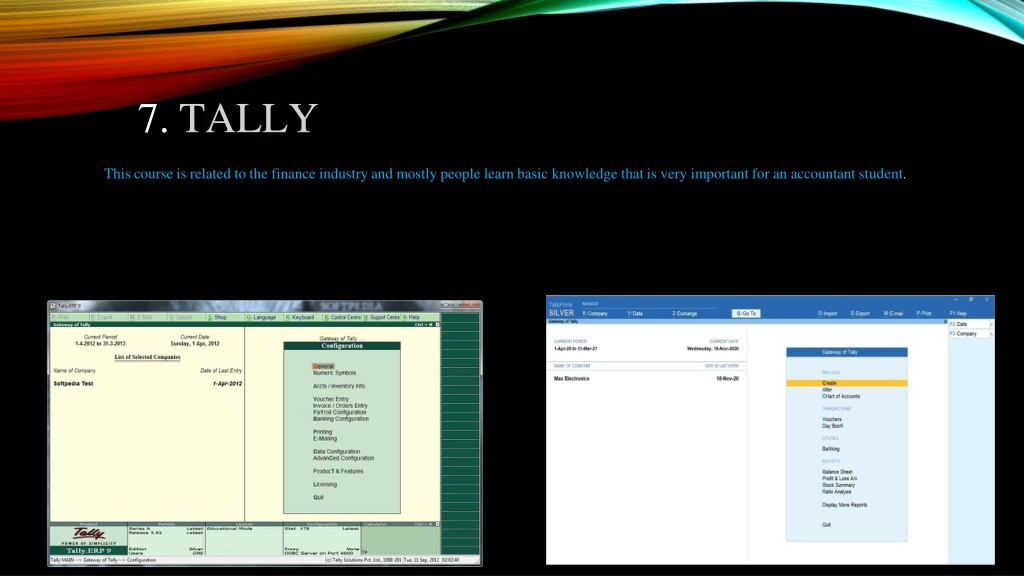The height and width of the screenshot is (576, 1024).
Task: Open Control Centre in Tally.ERP 9
Action: 342,317
